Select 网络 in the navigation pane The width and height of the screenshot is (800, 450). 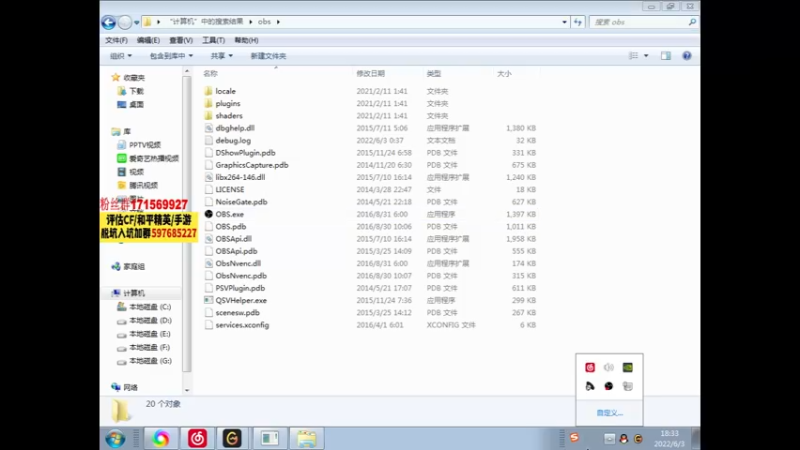(x=131, y=387)
